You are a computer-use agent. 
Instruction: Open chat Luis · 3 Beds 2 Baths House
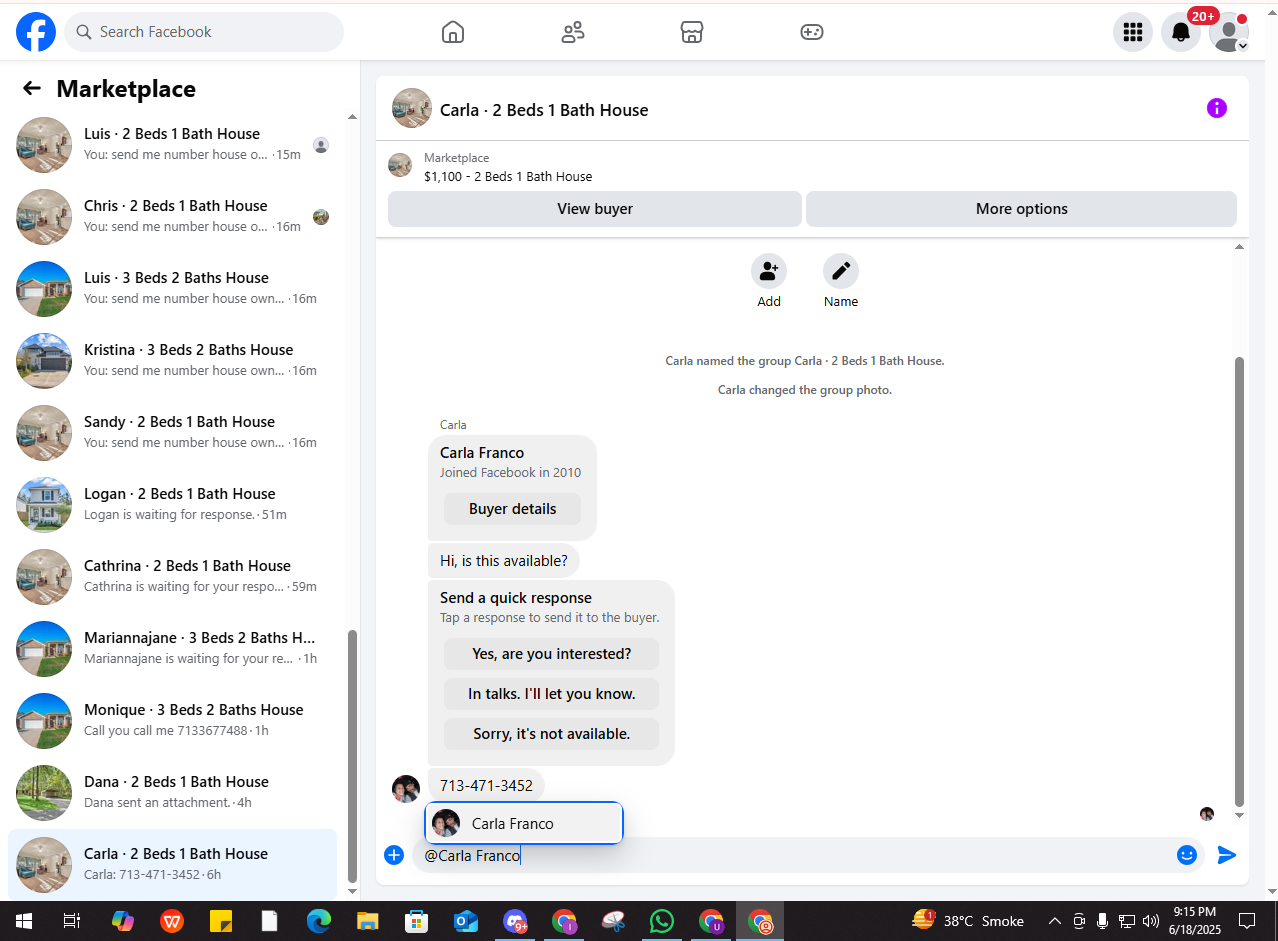172,289
